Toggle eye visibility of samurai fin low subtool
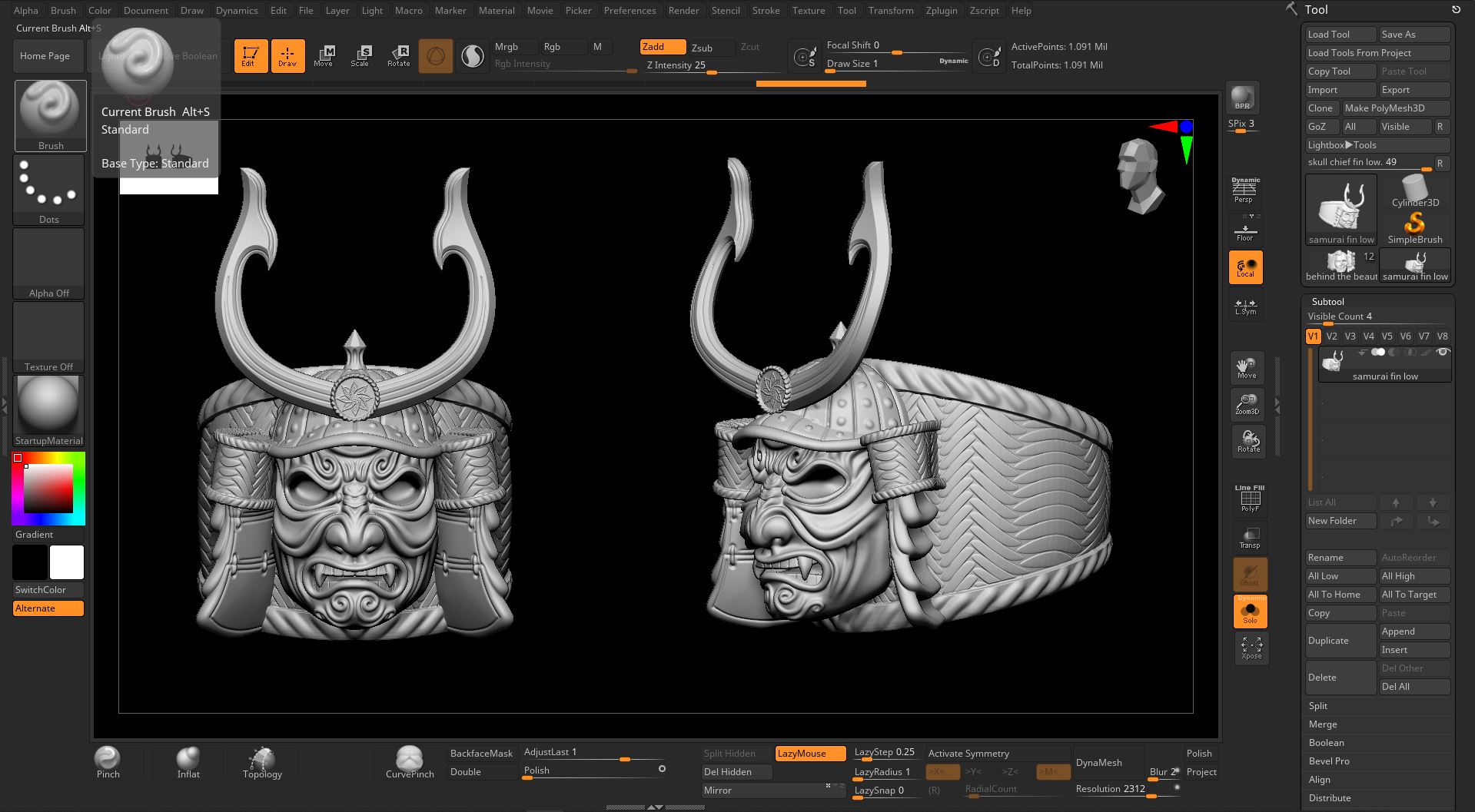Screen dimensions: 1475x812 1443,353
